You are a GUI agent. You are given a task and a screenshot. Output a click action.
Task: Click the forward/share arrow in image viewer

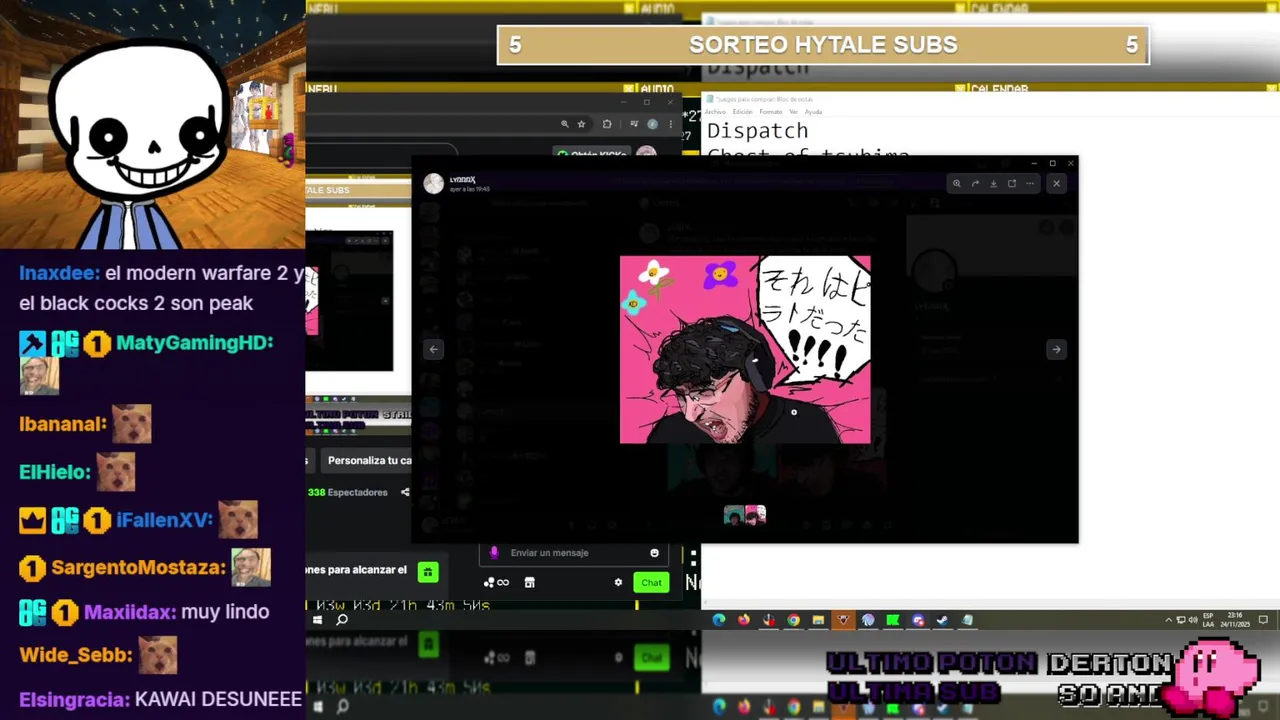click(975, 183)
